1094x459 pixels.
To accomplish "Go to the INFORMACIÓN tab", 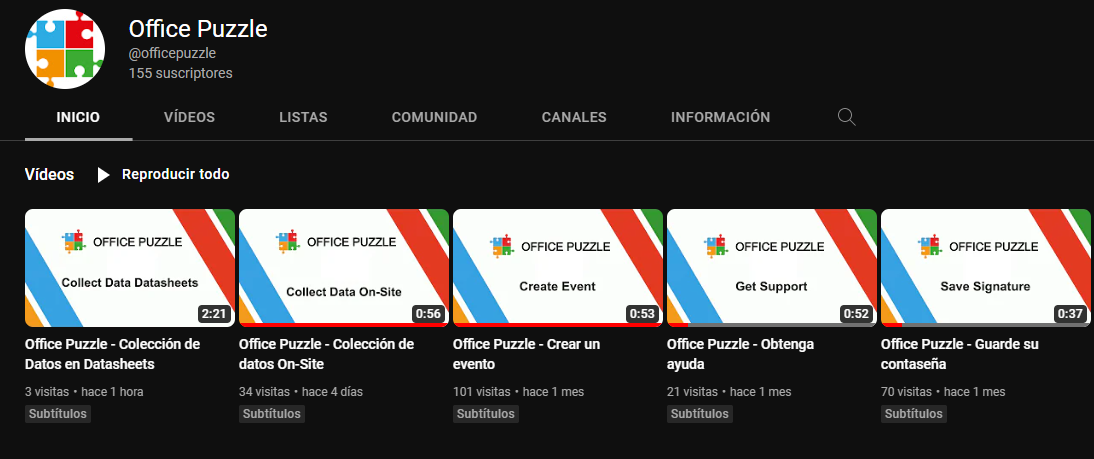I will (721, 117).
